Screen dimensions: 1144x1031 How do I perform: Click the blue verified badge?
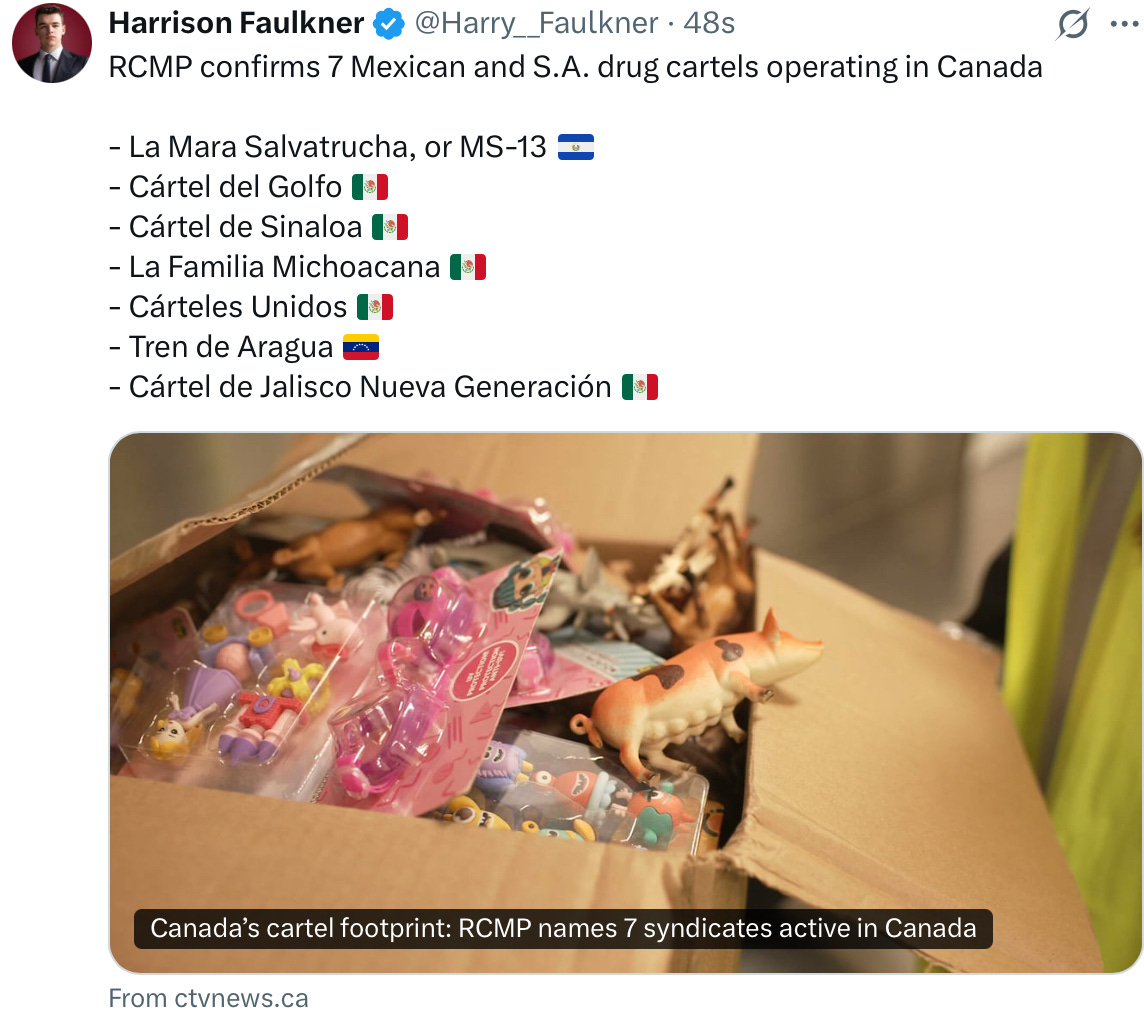point(389,24)
